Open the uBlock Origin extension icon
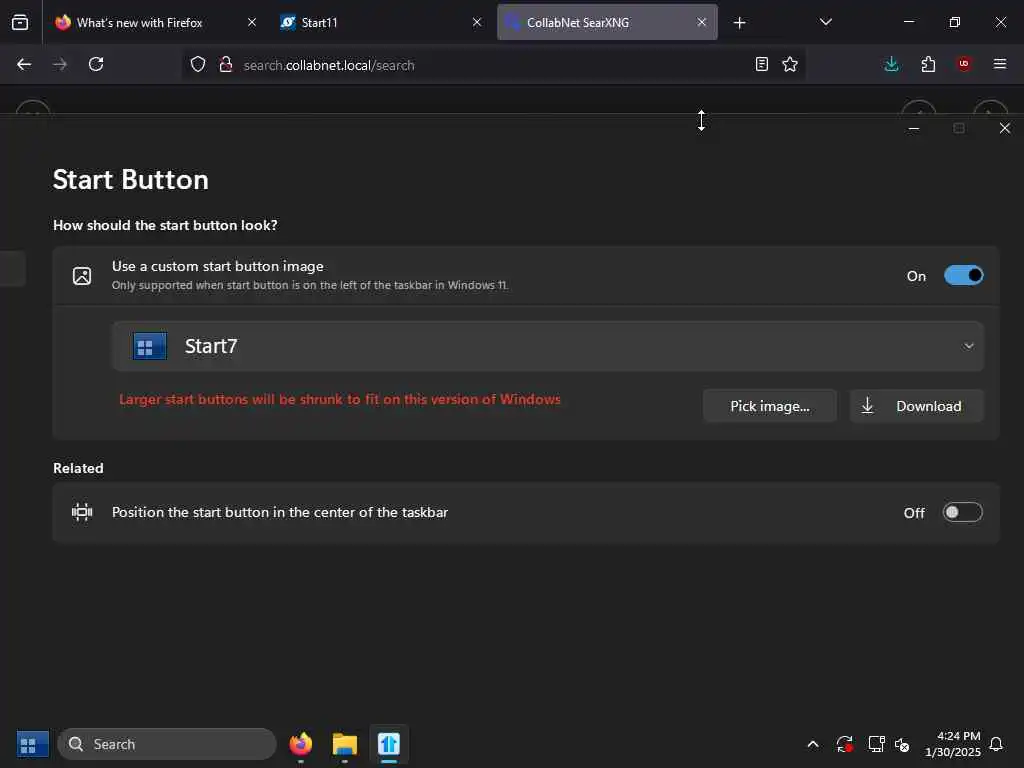 pyautogui.click(x=964, y=64)
